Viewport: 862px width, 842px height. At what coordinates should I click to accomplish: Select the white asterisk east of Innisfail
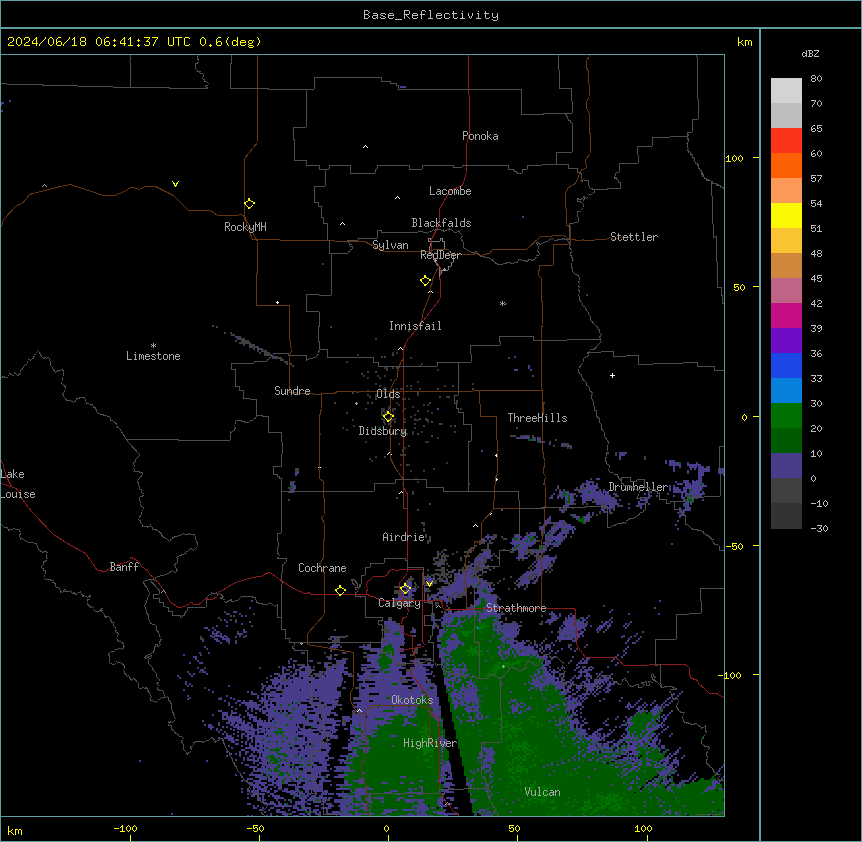tap(503, 303)
